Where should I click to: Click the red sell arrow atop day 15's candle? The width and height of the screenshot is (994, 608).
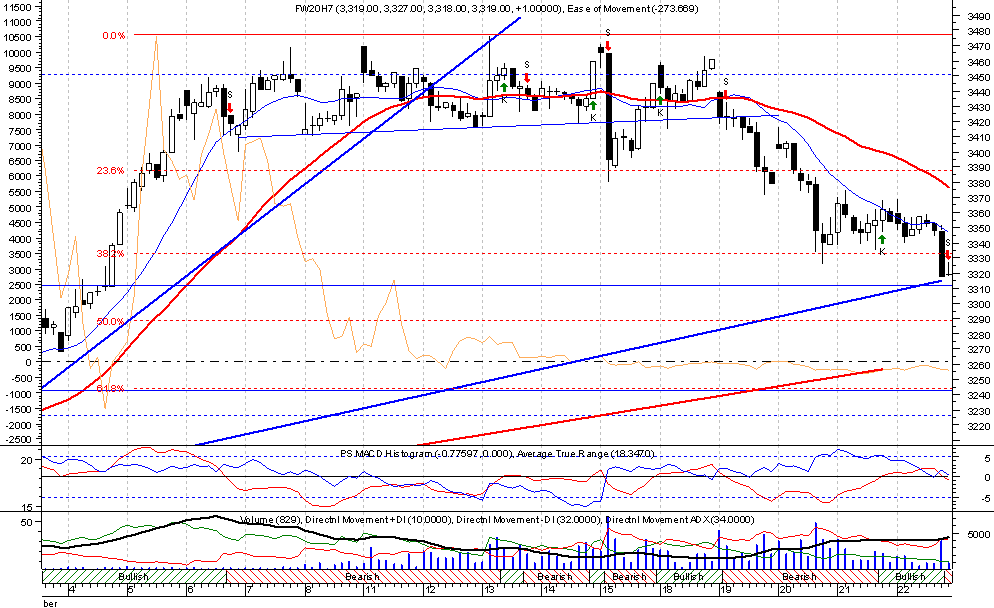point(608,46)
